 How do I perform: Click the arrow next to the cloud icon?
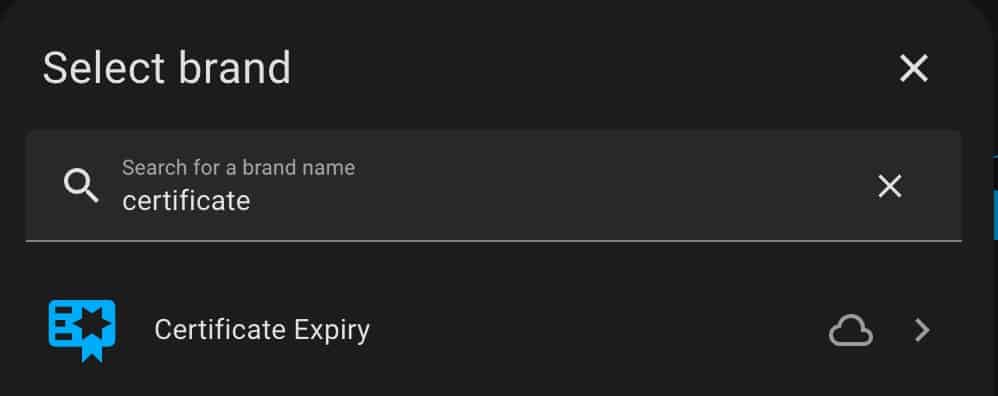(x=922, y=330)
